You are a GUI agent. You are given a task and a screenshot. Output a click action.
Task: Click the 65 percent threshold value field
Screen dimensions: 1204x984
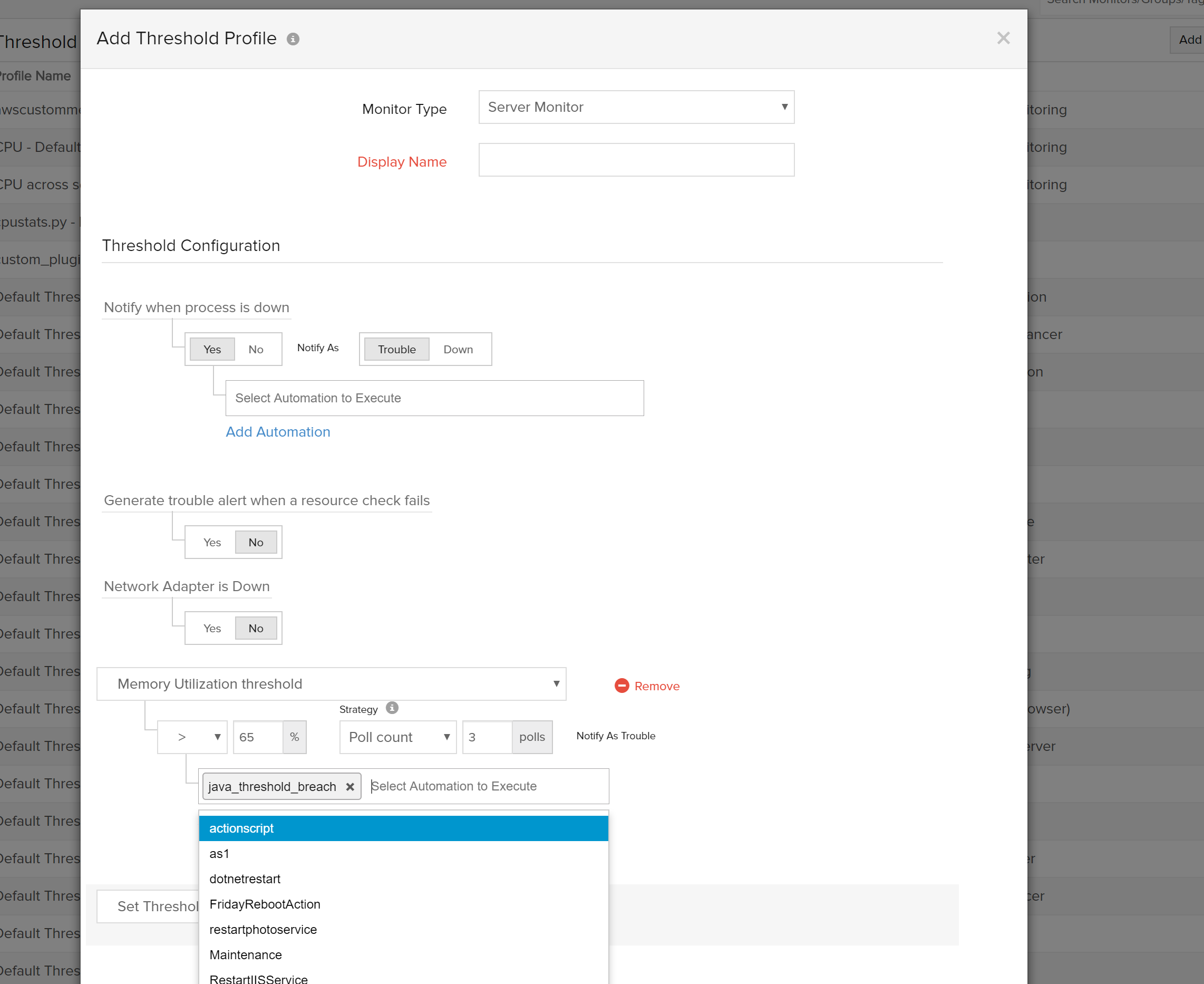[x=258, y=737]
